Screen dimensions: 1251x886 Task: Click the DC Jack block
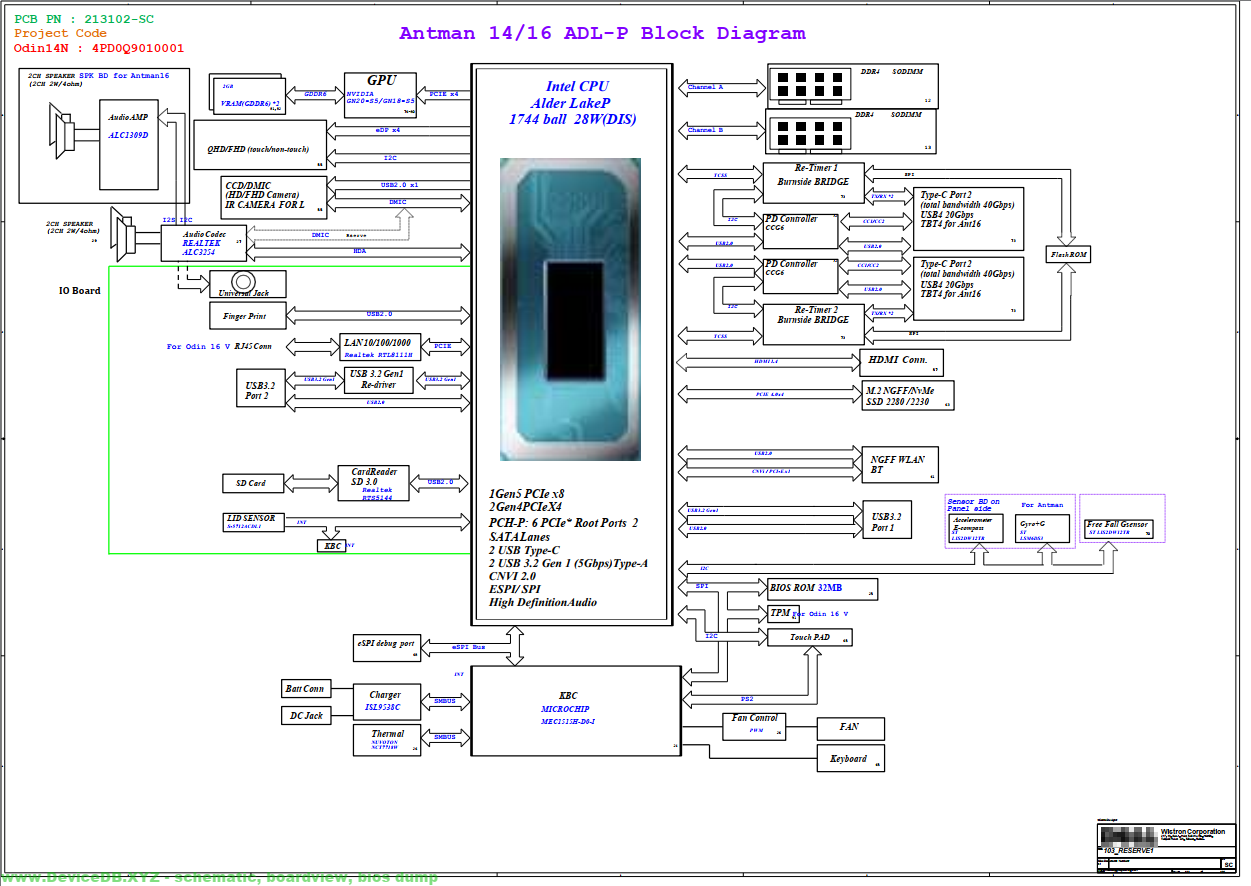(306, 716)
